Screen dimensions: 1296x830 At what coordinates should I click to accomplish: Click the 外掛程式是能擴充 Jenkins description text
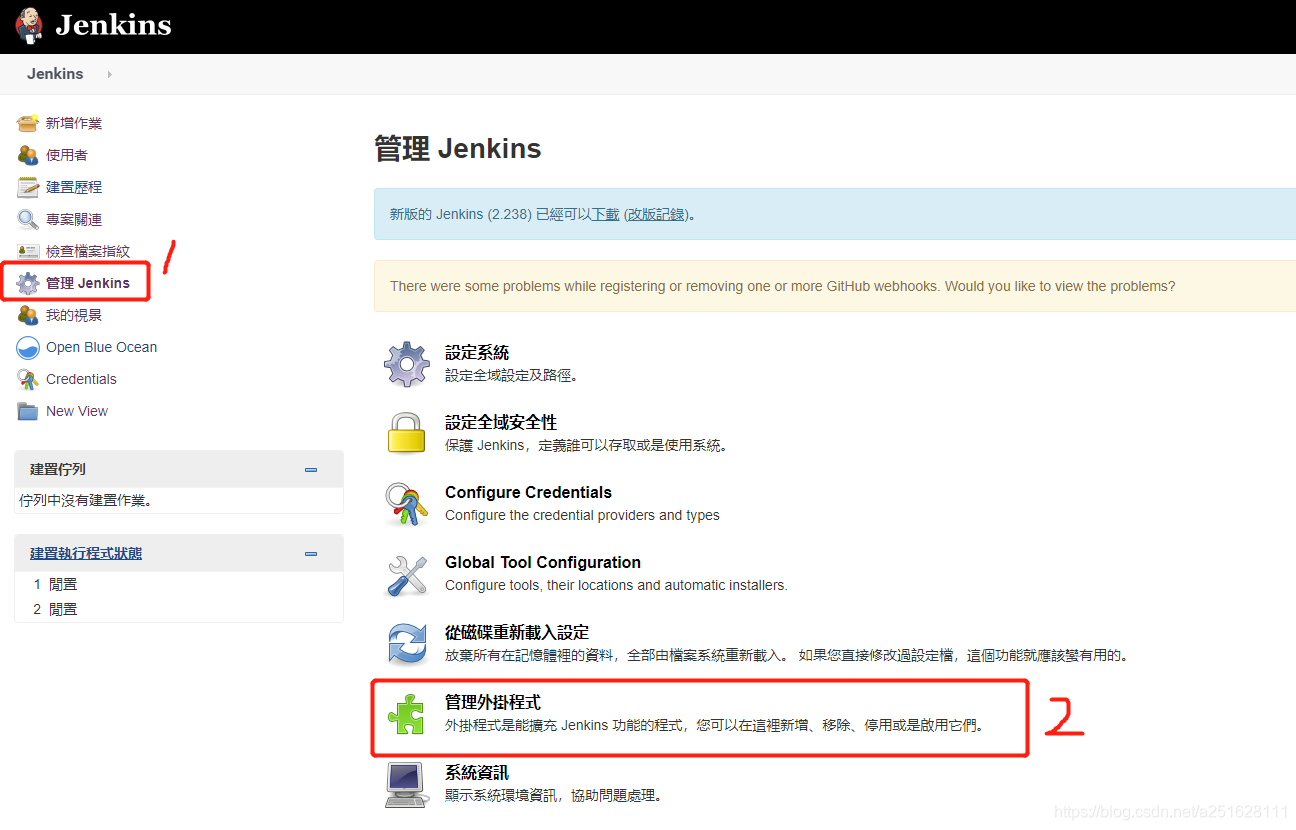point(716,726)
